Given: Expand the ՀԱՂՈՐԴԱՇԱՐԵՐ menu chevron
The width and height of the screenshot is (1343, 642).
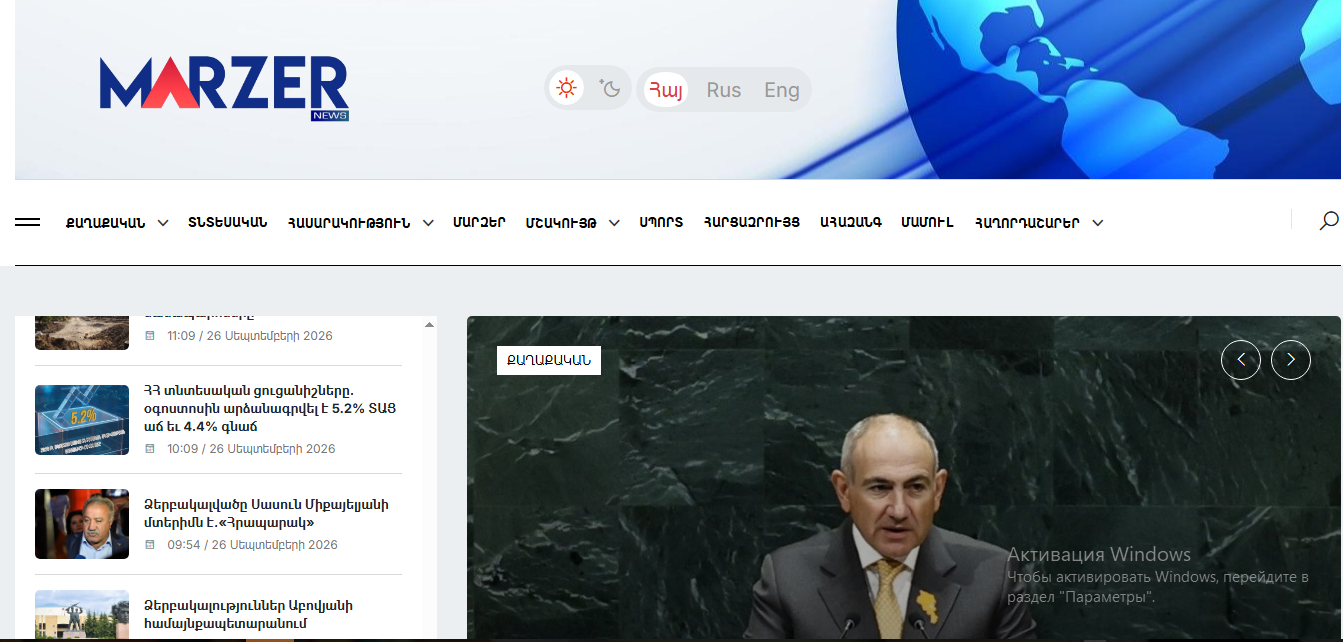Looking at the screenshot, I should [x=1097, y=223].
